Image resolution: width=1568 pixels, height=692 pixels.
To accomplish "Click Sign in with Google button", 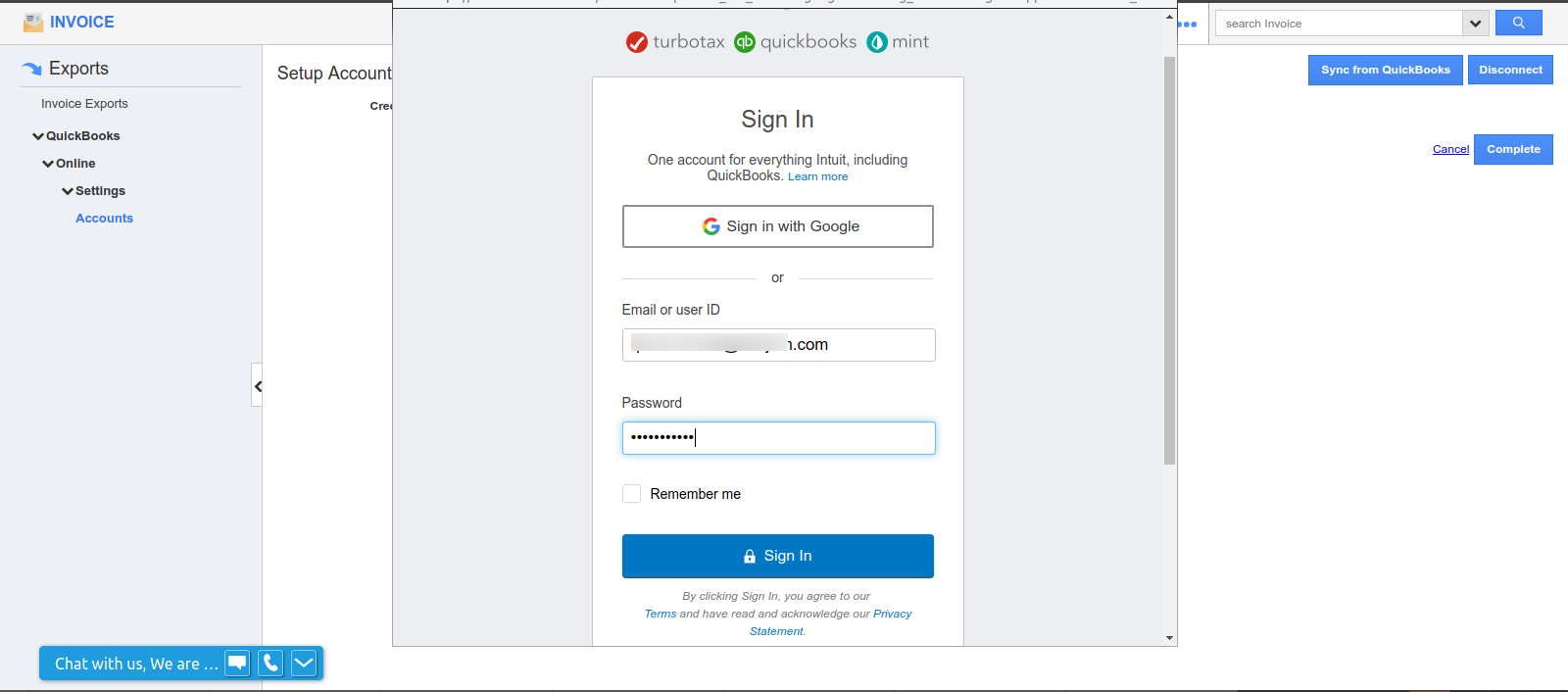I will [778, 226].
